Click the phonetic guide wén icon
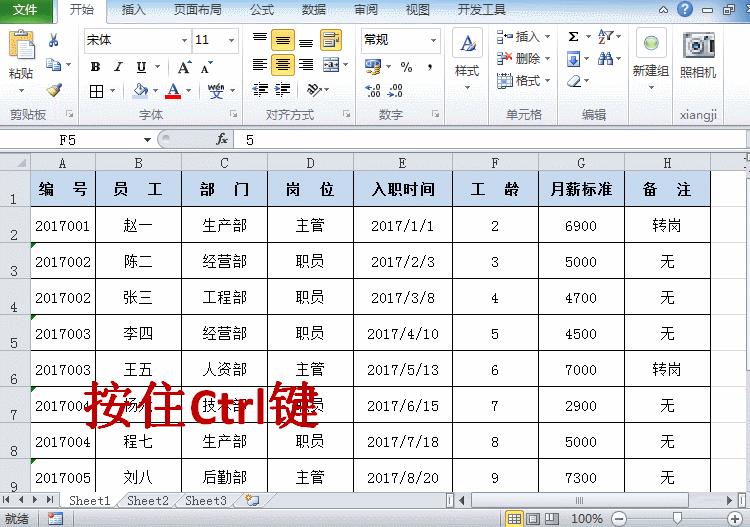 216,90
